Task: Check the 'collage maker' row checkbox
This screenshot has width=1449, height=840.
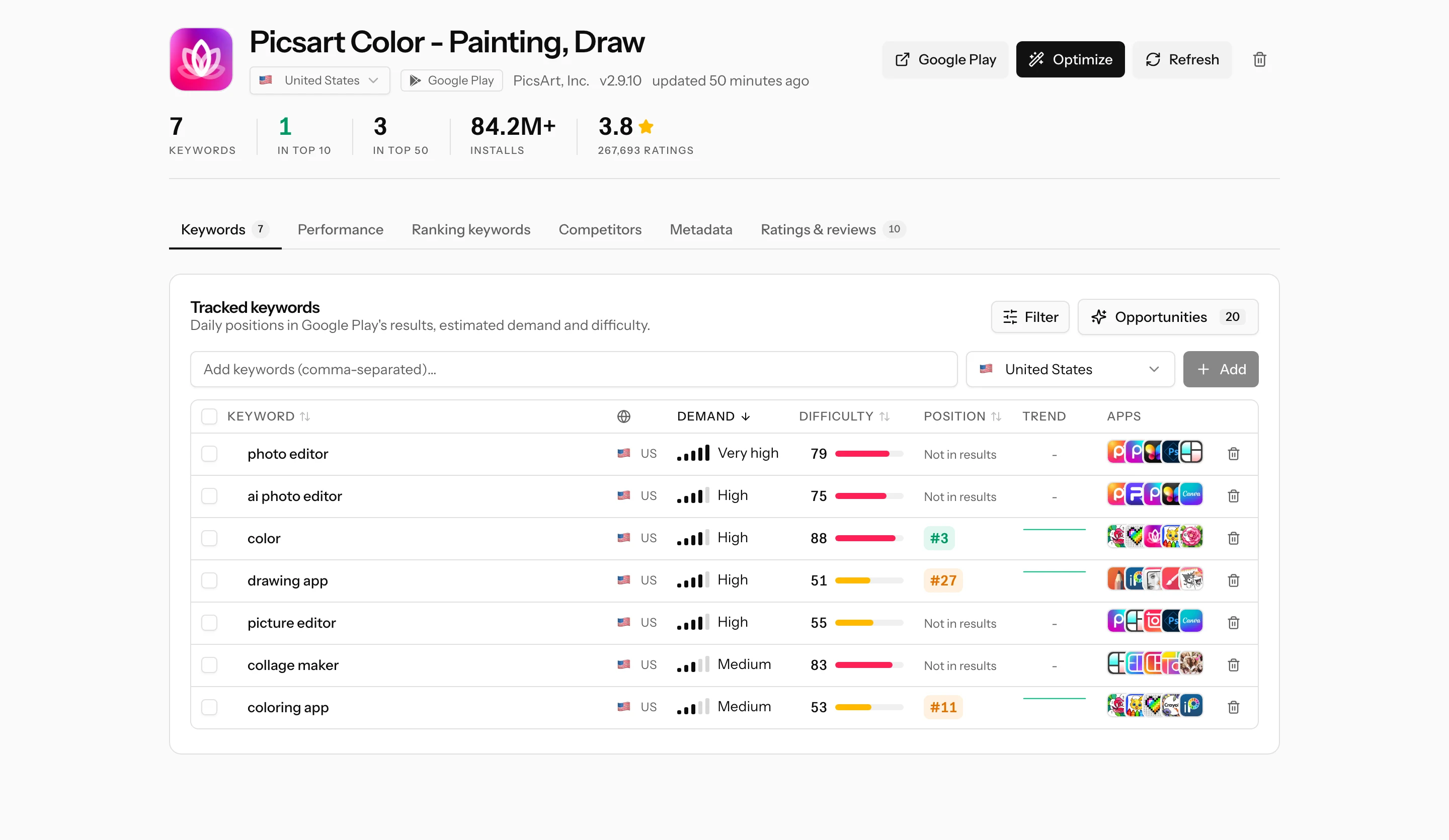Action: click(x=209, y=664)
